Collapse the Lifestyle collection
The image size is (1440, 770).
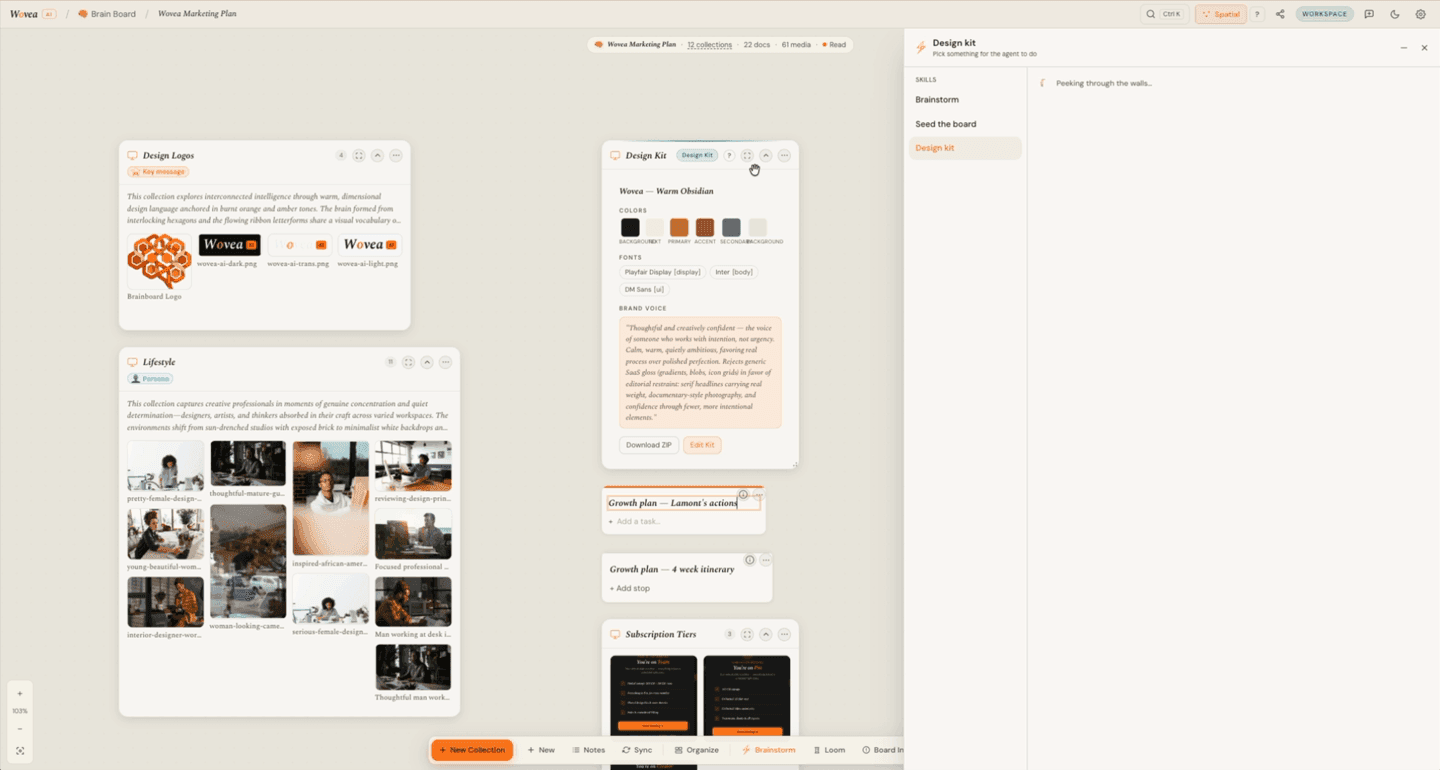click(x=427, y=362)
